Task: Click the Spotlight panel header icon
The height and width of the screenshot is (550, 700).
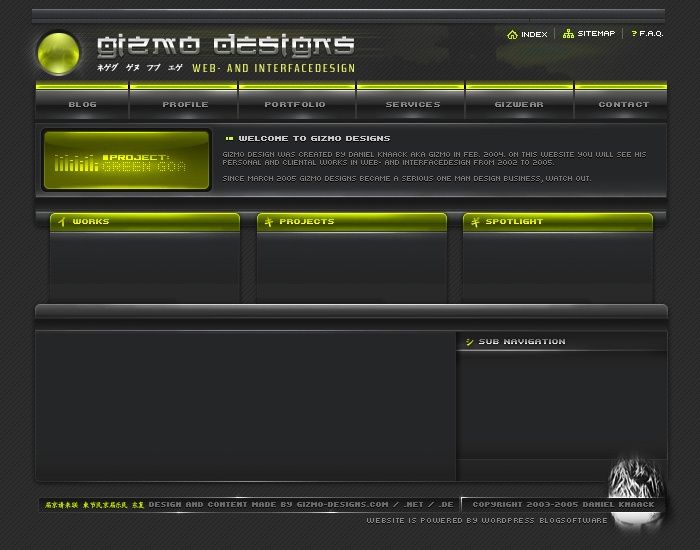Action: pyautogui.click(x=475, y=221)
